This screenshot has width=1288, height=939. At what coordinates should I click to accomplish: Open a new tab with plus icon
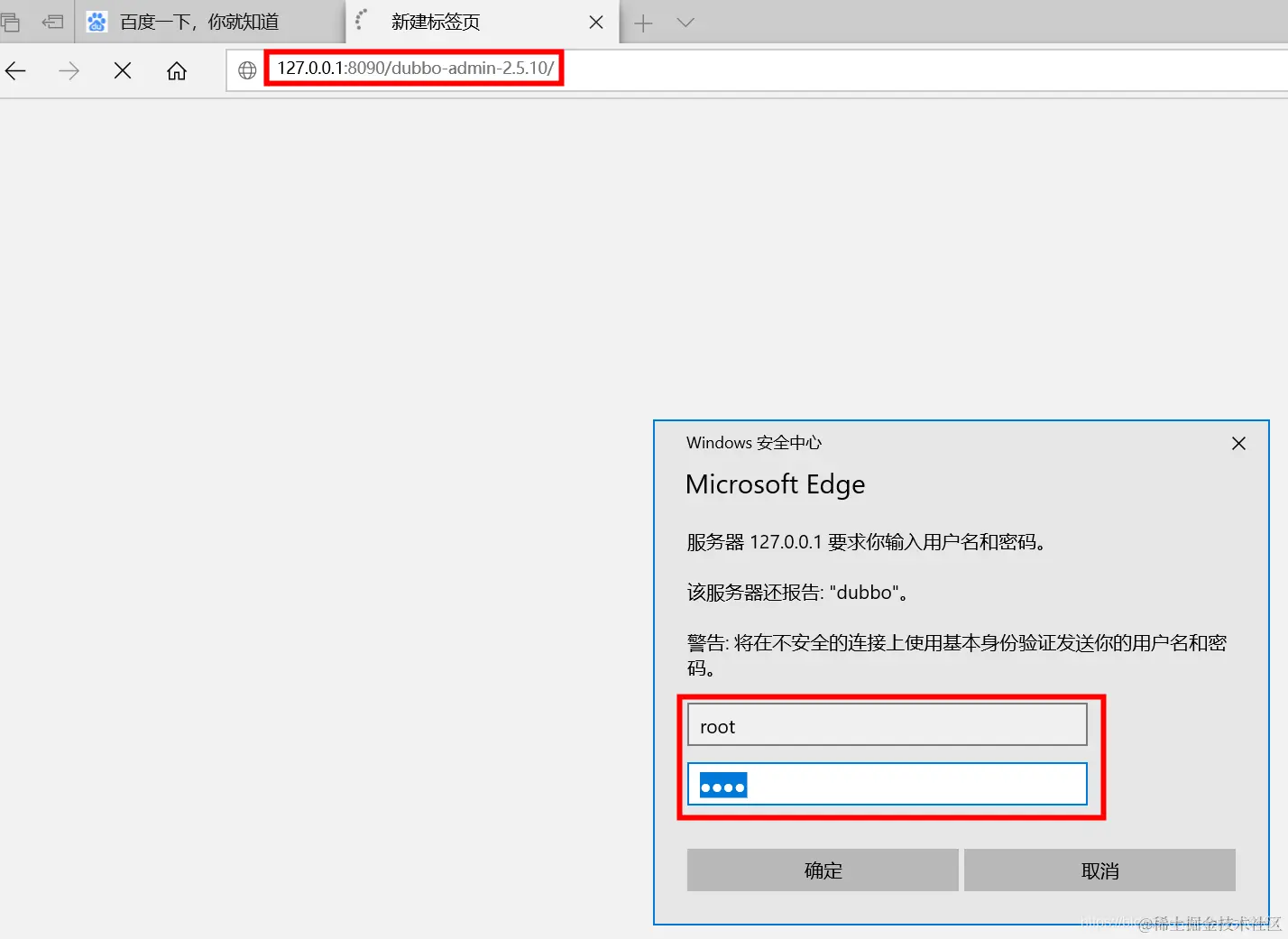tap(643, 23)
